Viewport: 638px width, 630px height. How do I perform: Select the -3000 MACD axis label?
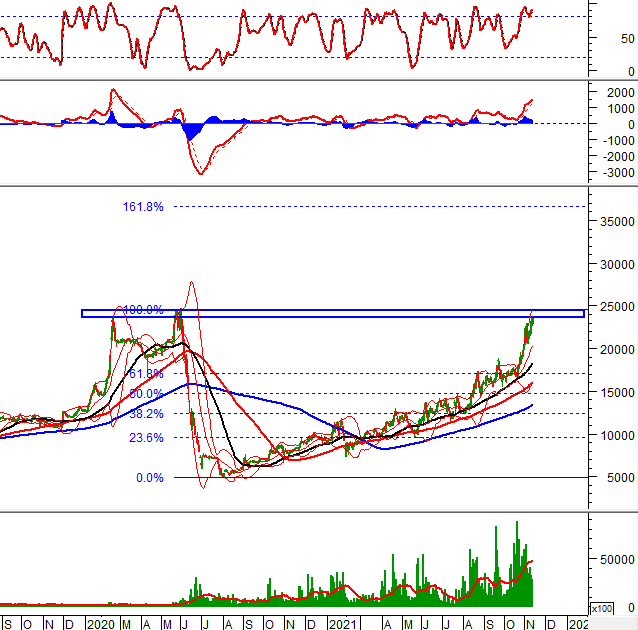(615, 173)
